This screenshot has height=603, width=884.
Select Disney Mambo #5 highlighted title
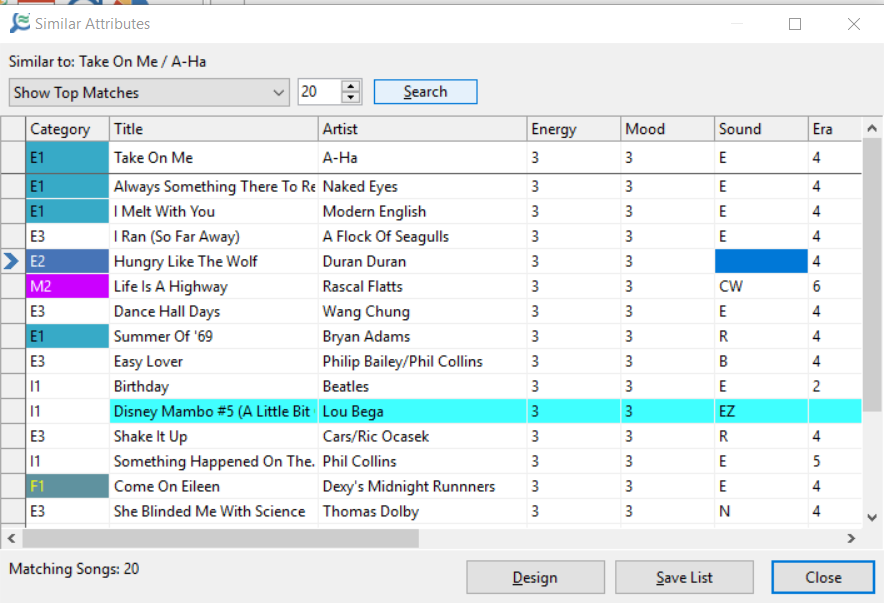coord(214,411)
